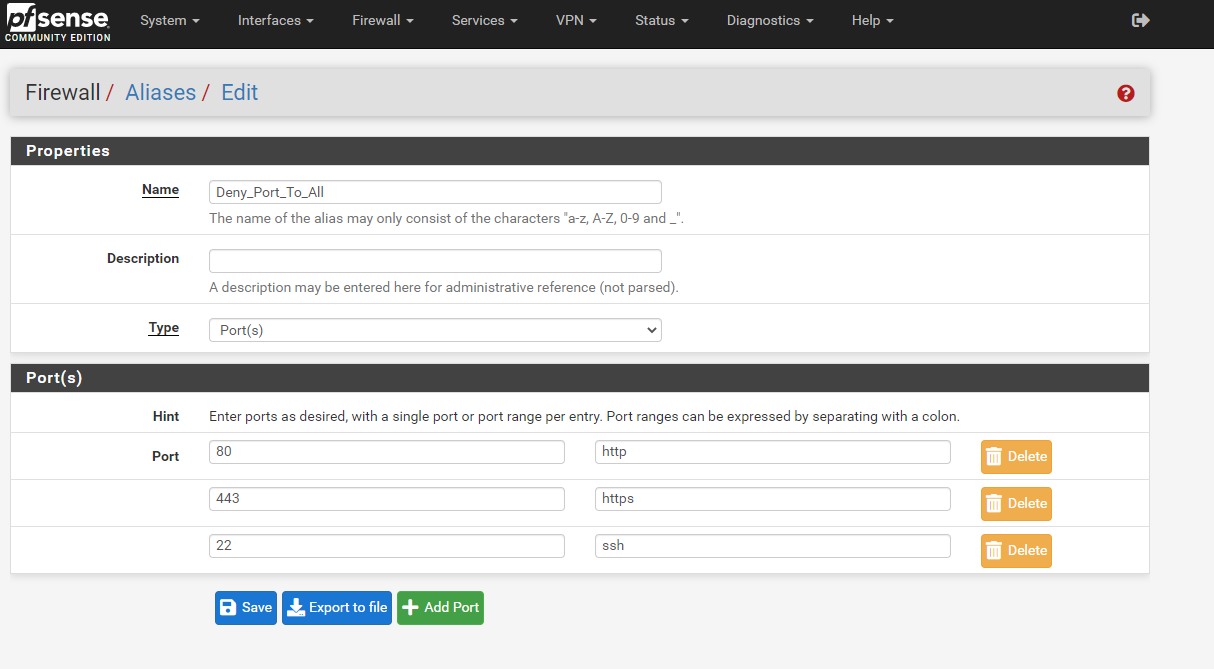Viewport: 1214px width, 669px height.
Task: Open the System menu
Action: point(169,20)
